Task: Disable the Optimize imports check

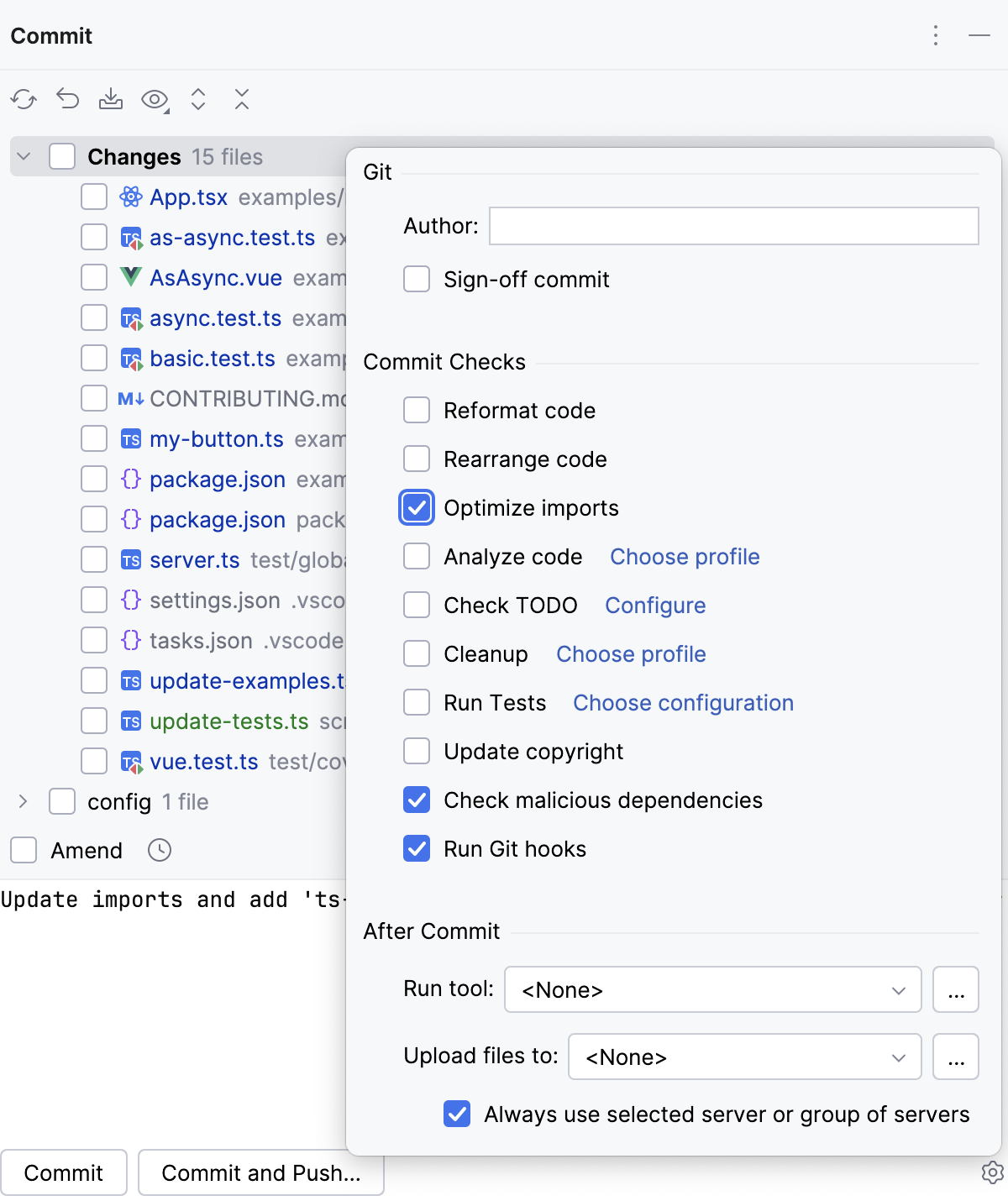Action: click(417, 507)
